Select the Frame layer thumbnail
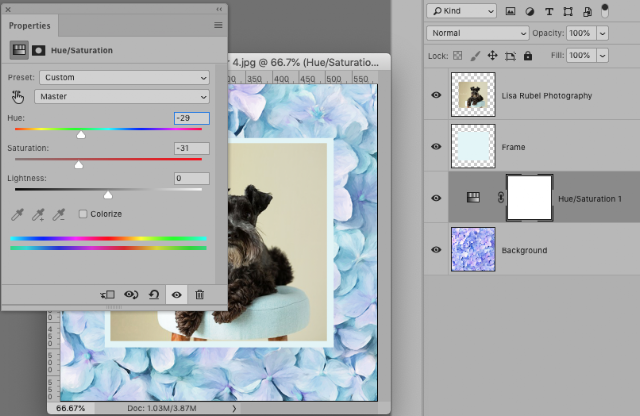This screenshot has width=640, height=416. click(x=473, y=146)
